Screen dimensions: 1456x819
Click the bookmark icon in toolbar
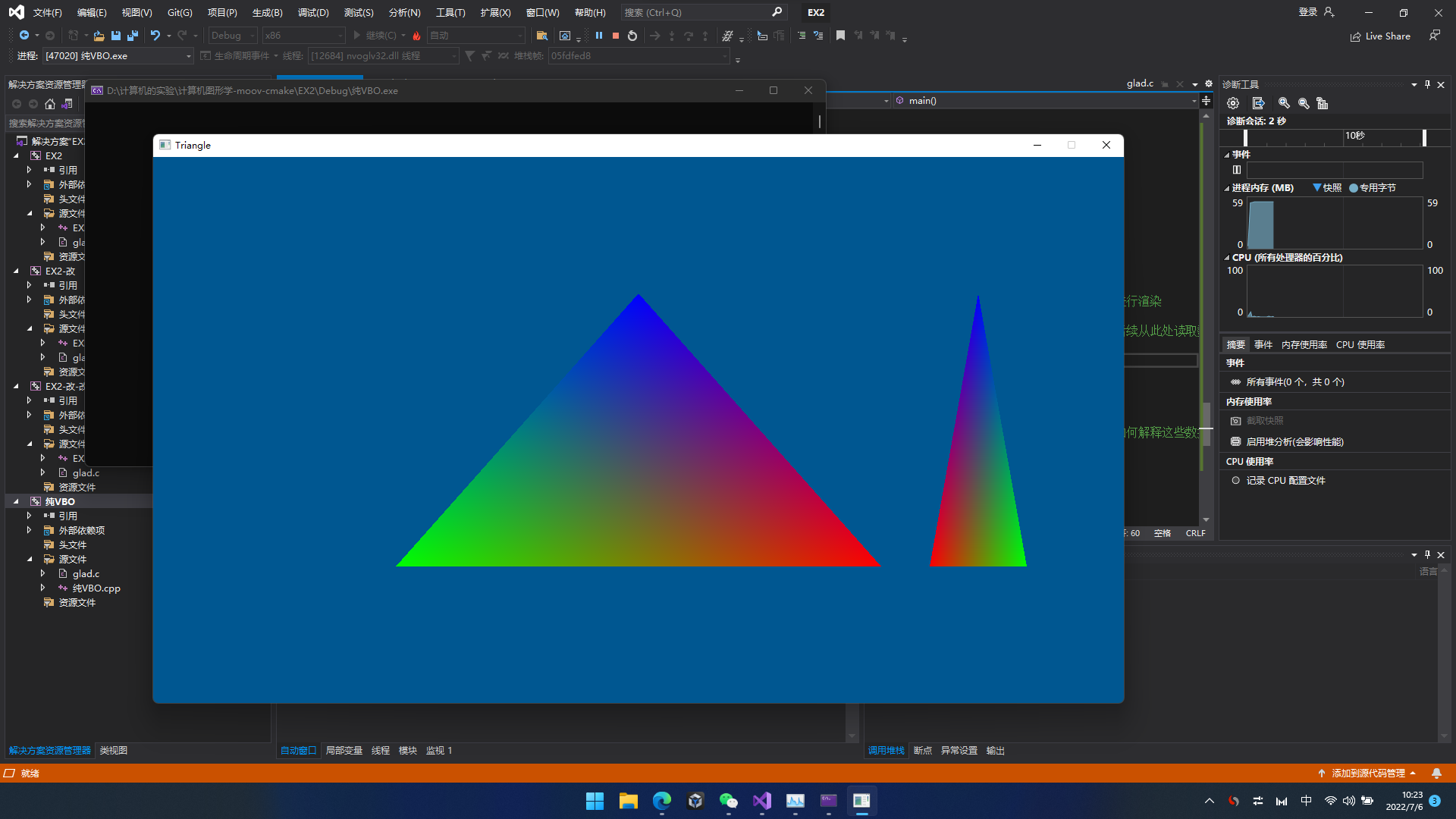pyautogui.click(x=840, y=36)
